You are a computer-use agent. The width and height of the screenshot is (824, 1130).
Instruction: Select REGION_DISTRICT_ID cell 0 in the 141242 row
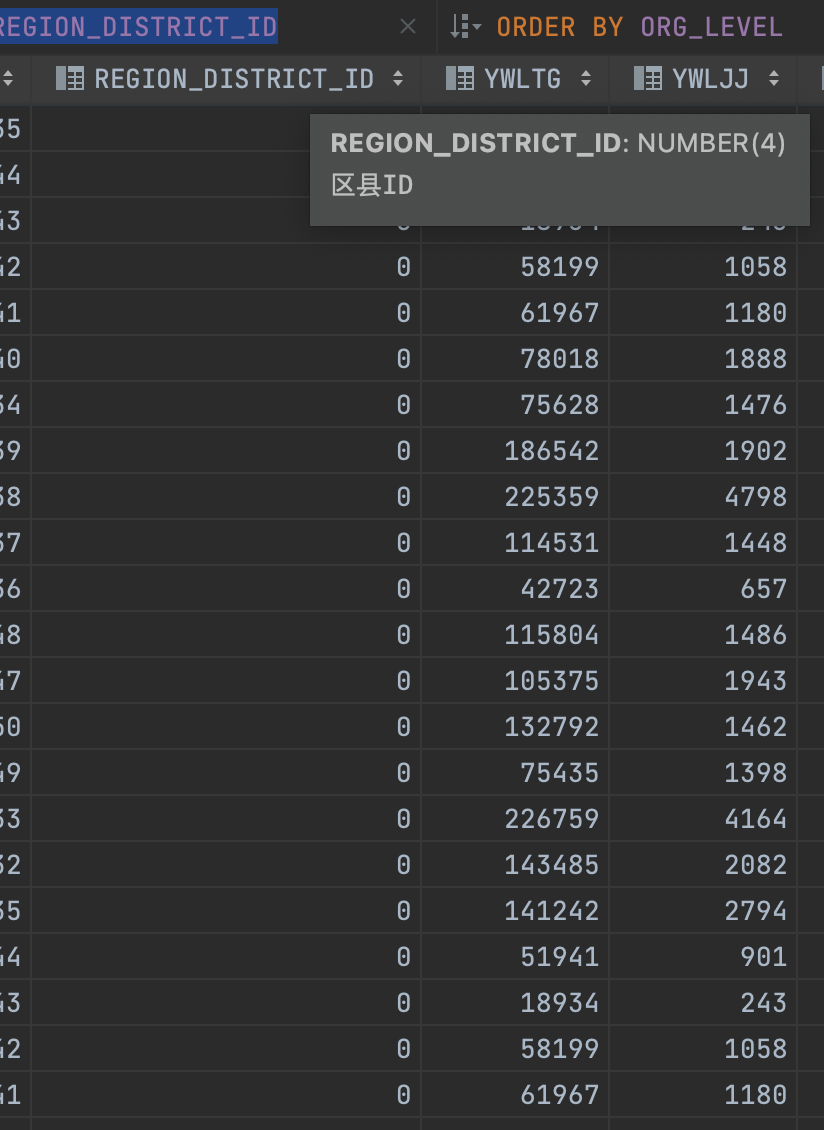[226, 910]
